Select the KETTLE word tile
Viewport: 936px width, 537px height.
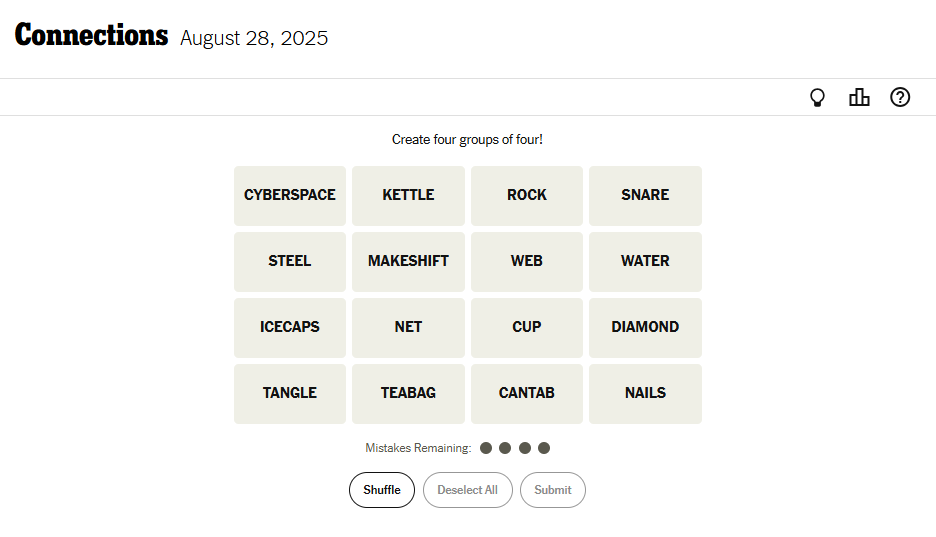pyautogui.click(x=408, y=195)
